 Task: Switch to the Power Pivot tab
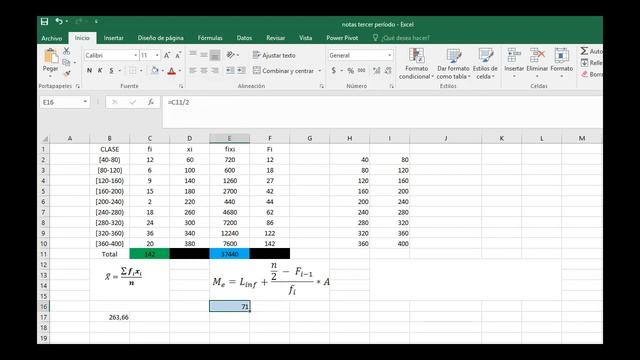coord(342,38)
